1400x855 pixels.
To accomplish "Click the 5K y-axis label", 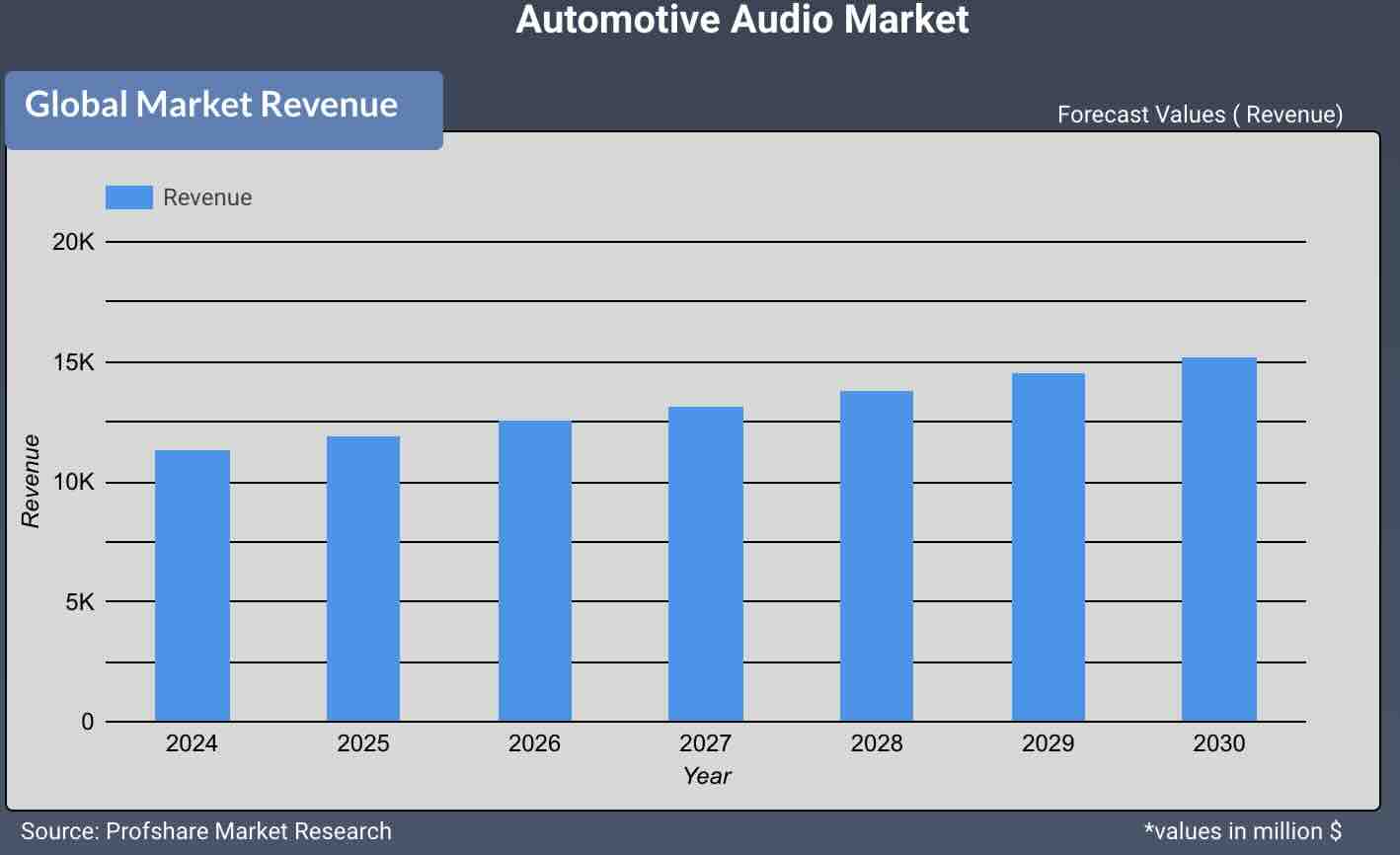I will tap(80, 601).
